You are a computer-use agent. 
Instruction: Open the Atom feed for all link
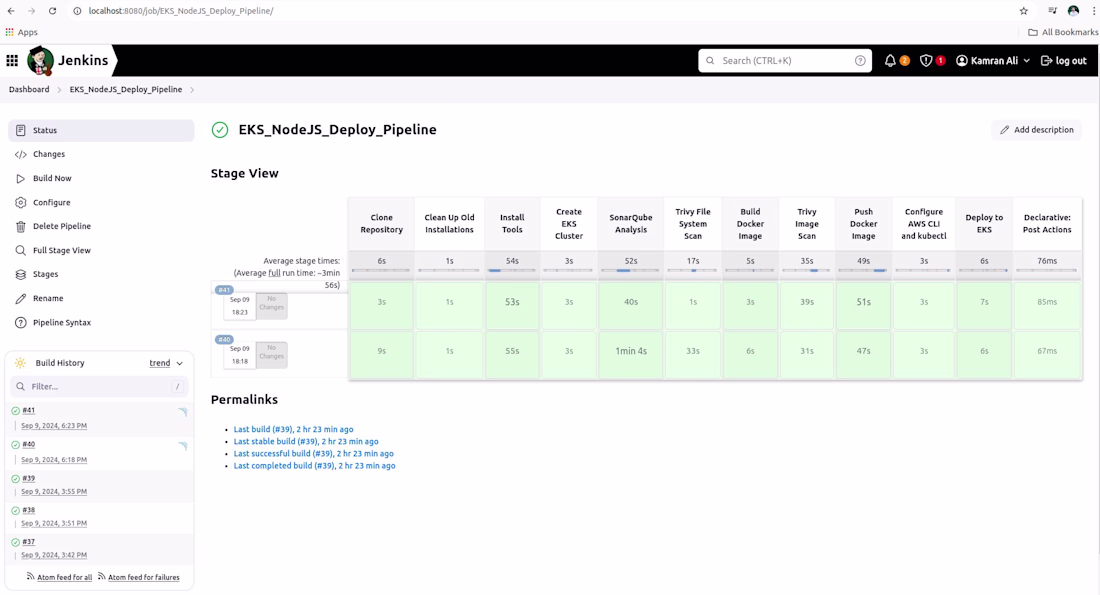[65, 577]
